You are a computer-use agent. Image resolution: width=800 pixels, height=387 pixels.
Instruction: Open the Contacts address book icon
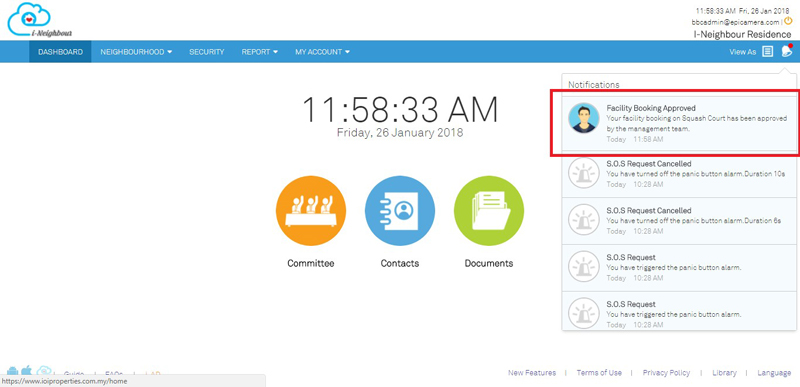click(400, 211)
